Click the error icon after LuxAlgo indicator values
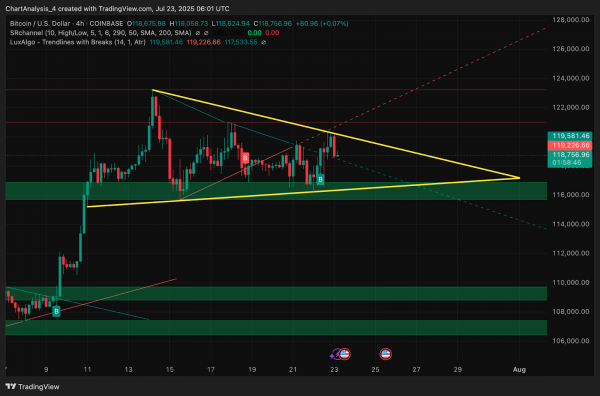600x396 pixels. [x=263, y=42]
